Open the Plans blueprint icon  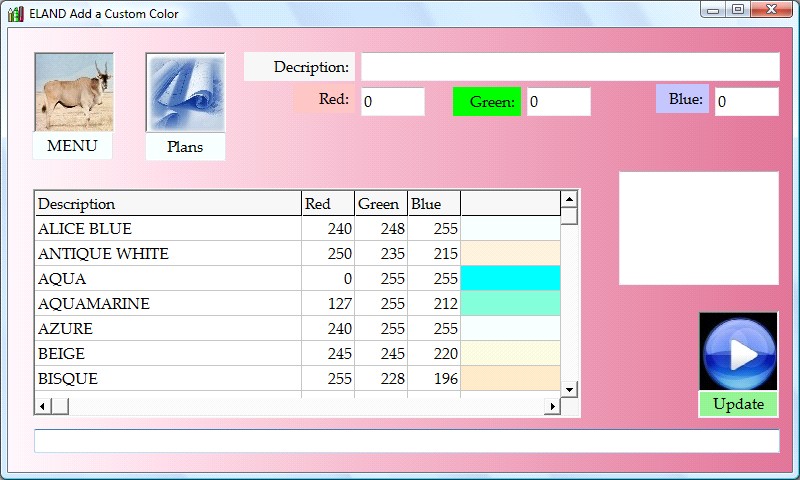(185, 93)
